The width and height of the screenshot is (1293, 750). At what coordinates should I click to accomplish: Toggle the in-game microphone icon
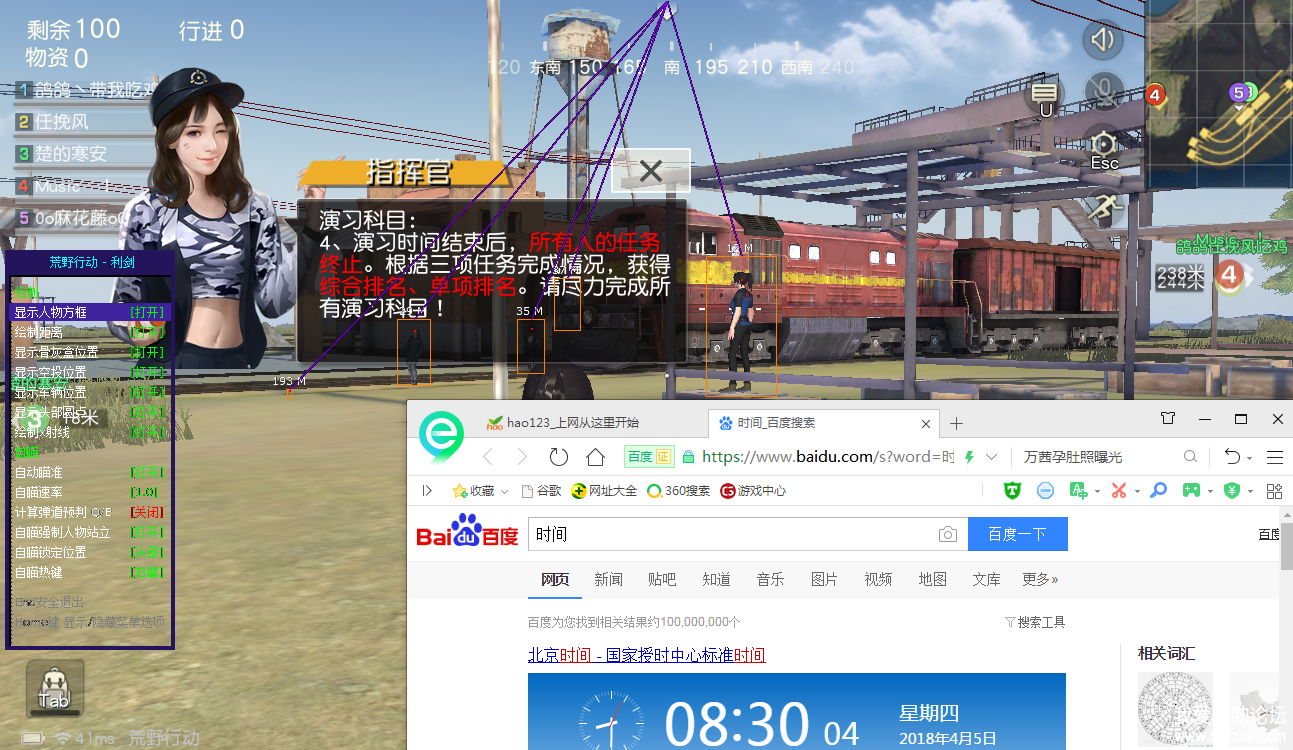pos(1104,92)
